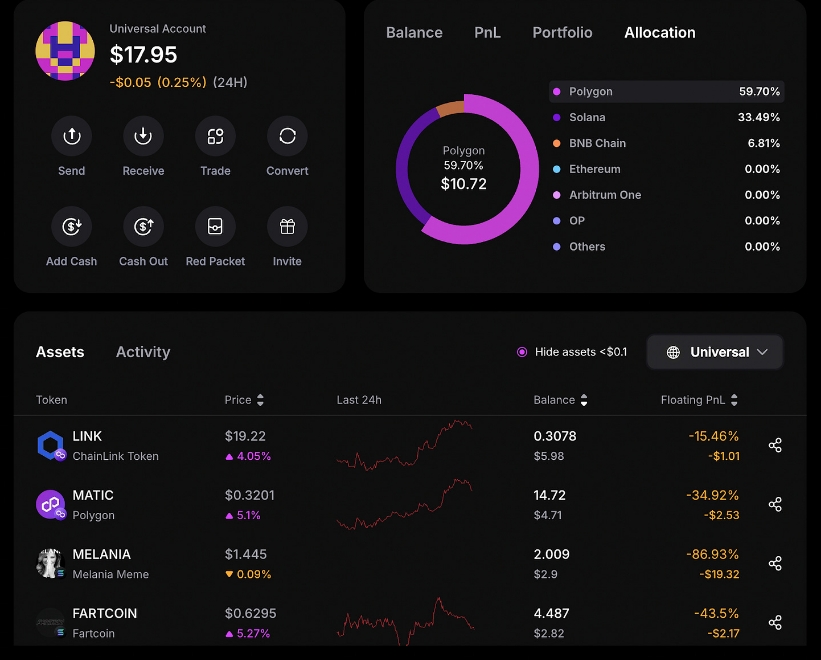The image size is (821, 660).
Task: Click the Last 24h column header
Action: [359, 400]
